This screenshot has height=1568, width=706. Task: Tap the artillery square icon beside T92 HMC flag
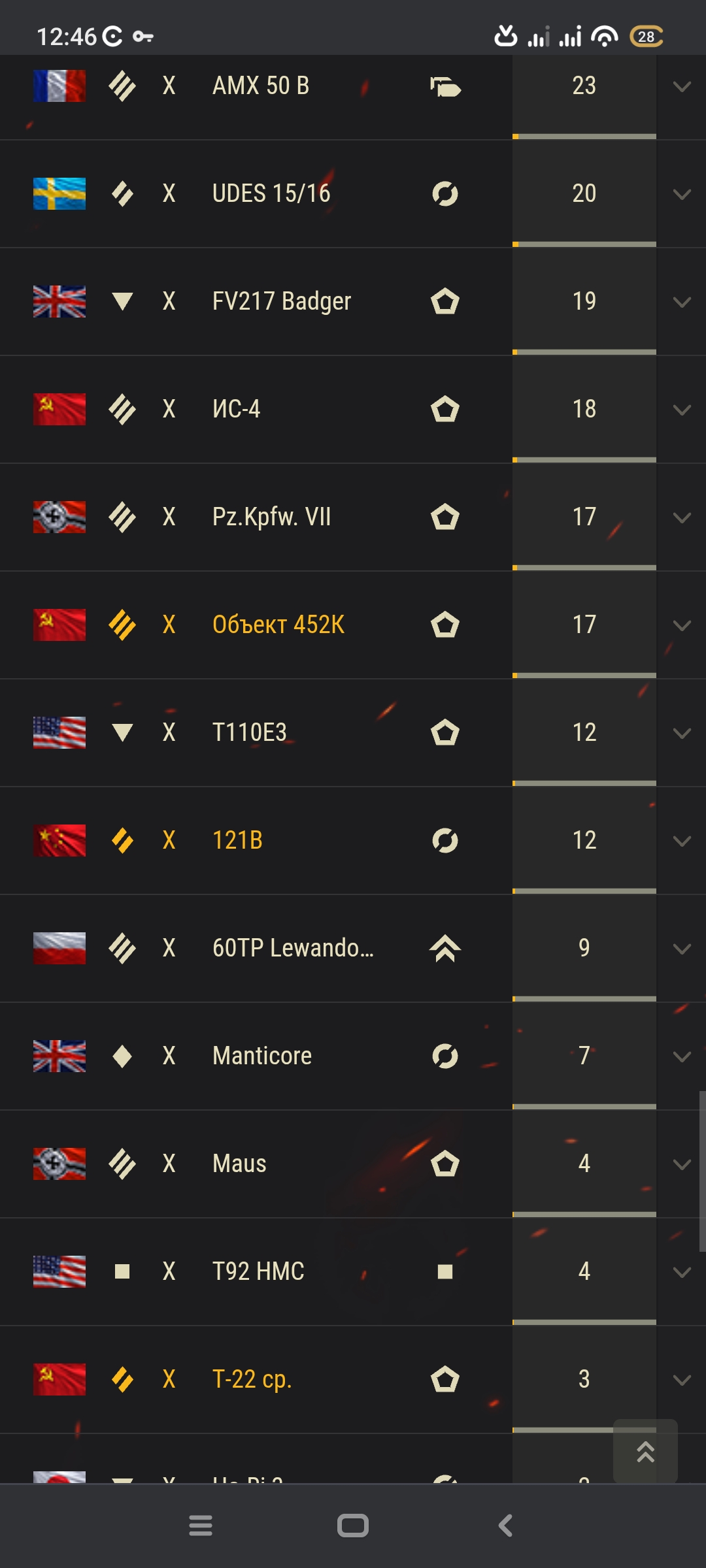coord(122,1271)
